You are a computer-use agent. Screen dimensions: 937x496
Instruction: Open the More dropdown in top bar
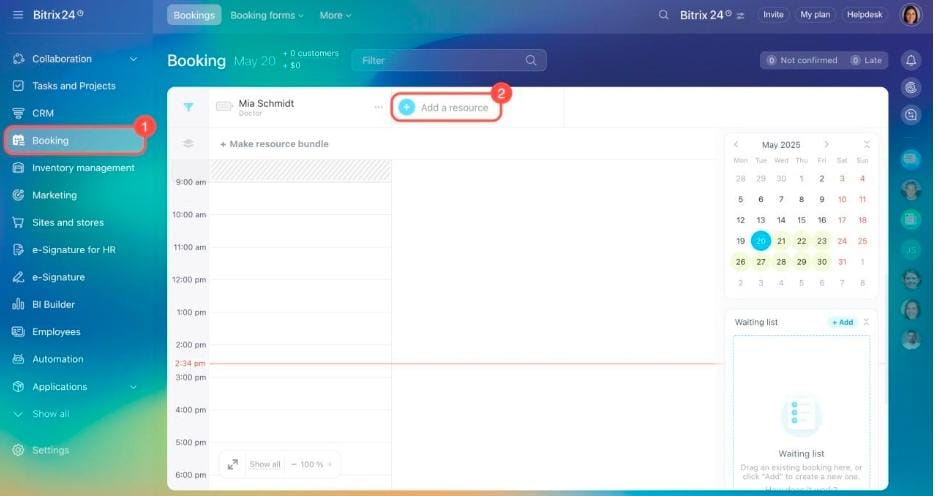tap(335, 15)
